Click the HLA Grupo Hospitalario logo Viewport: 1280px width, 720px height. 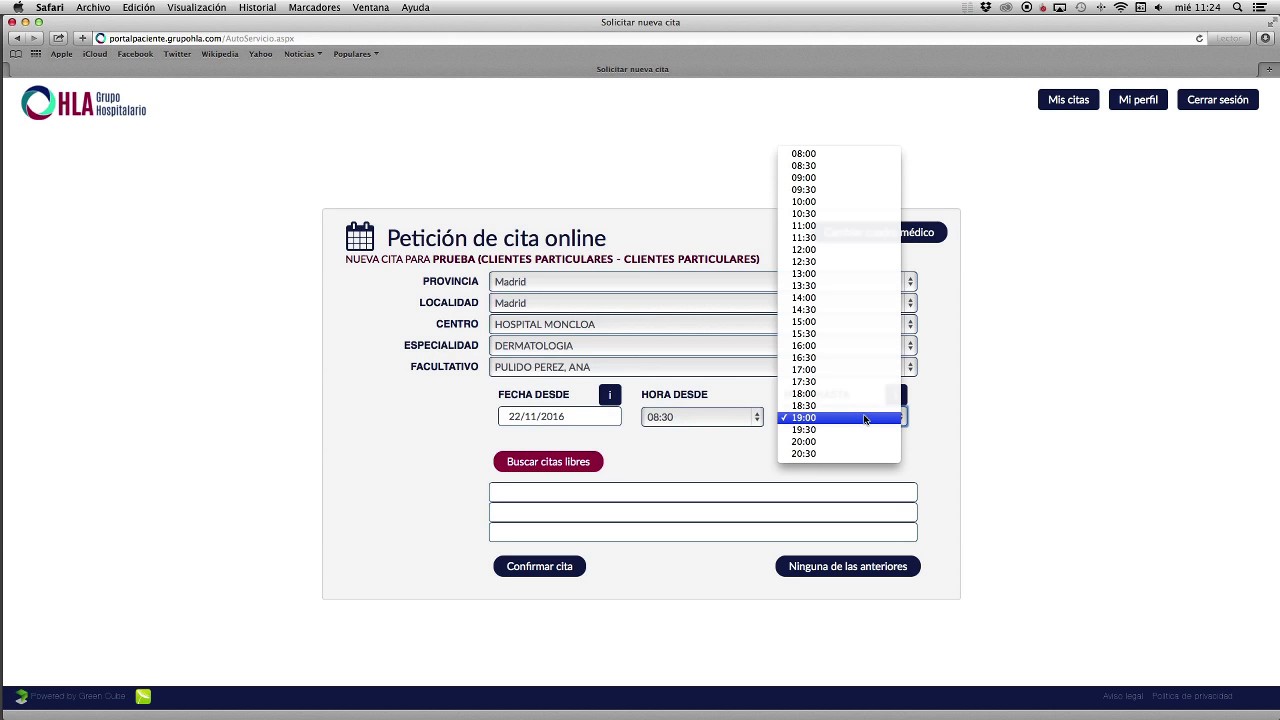[84, 103]
